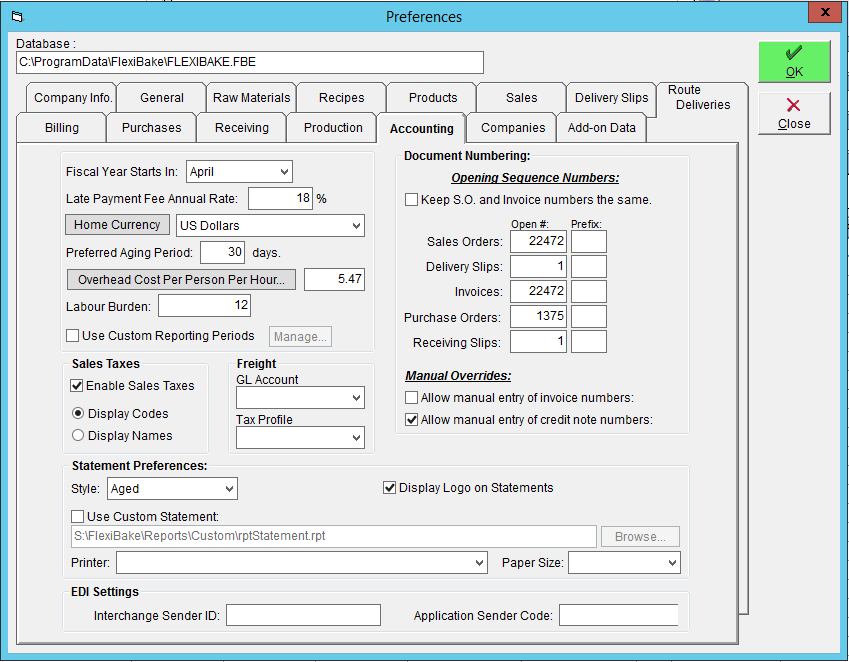Go to the Route Deliveries tab
This screenshot has height=662, width=849.
(702, 97)
